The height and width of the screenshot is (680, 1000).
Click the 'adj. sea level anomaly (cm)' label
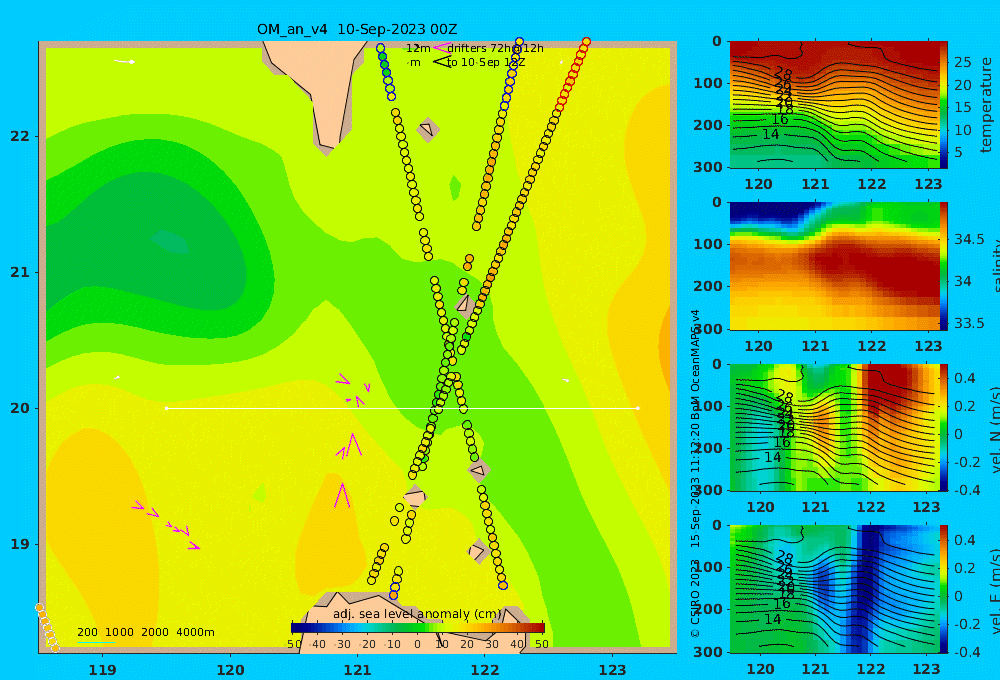click(x=417, y=614)
